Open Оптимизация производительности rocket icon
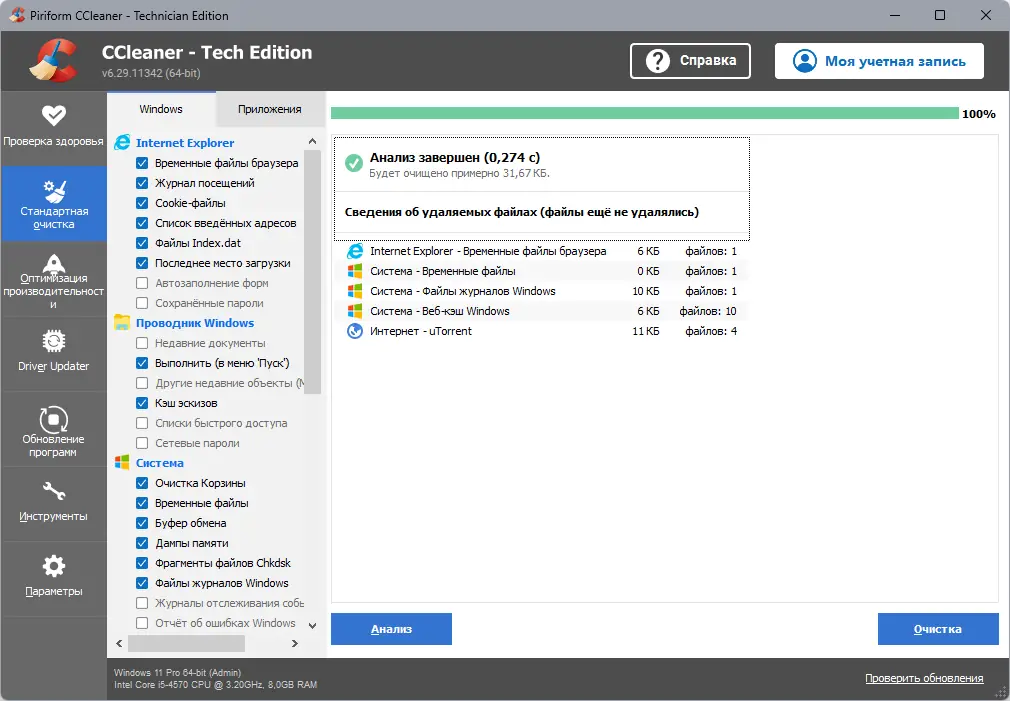The width and height of the screenshot is (1010, 701). [x=53, y=263]
